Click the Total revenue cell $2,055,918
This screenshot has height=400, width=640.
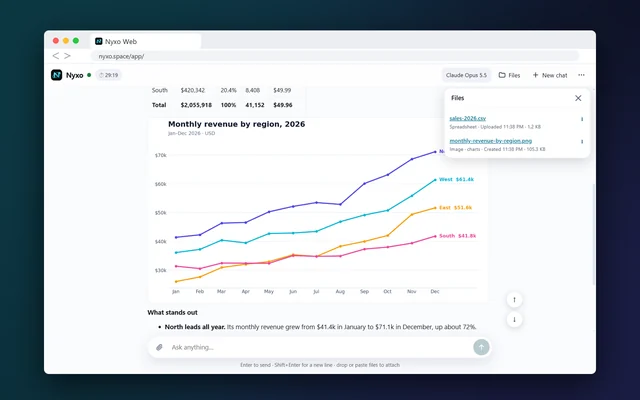click(196, 105)
